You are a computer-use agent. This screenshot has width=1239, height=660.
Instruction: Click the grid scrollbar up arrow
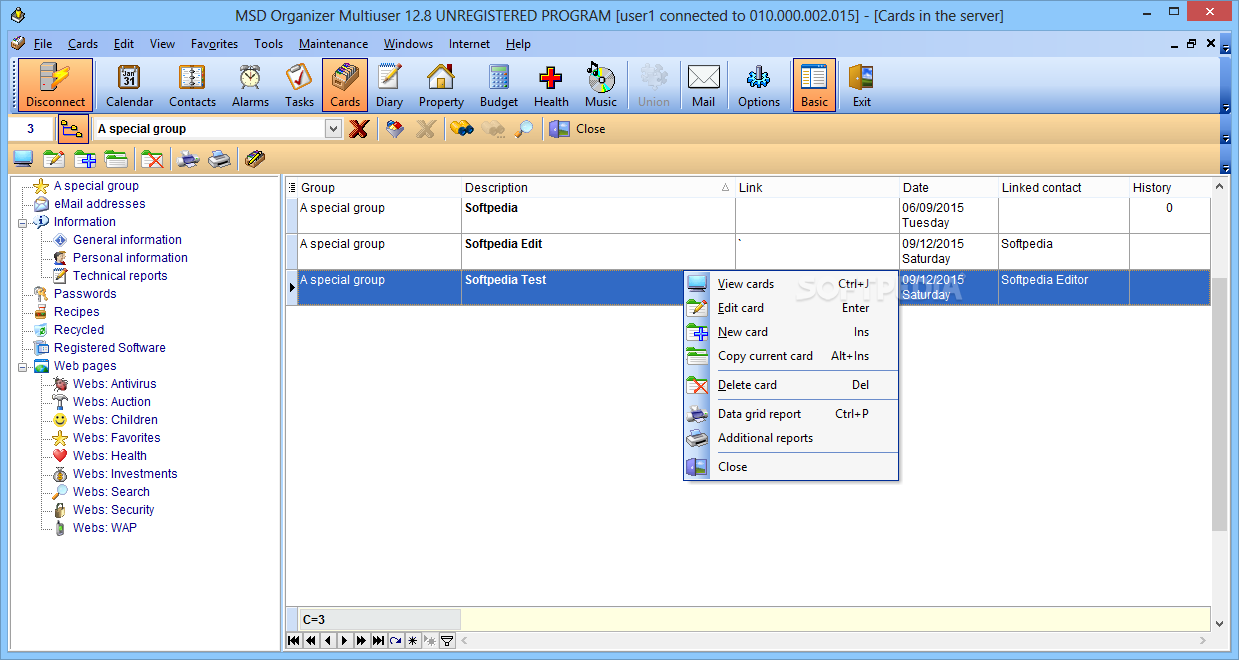point(1219,186)
